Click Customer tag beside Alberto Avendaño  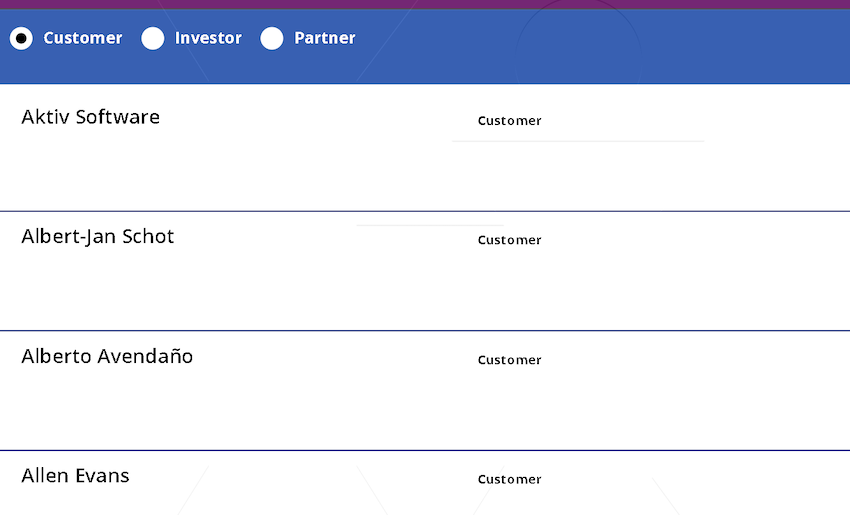pos(510,359)
